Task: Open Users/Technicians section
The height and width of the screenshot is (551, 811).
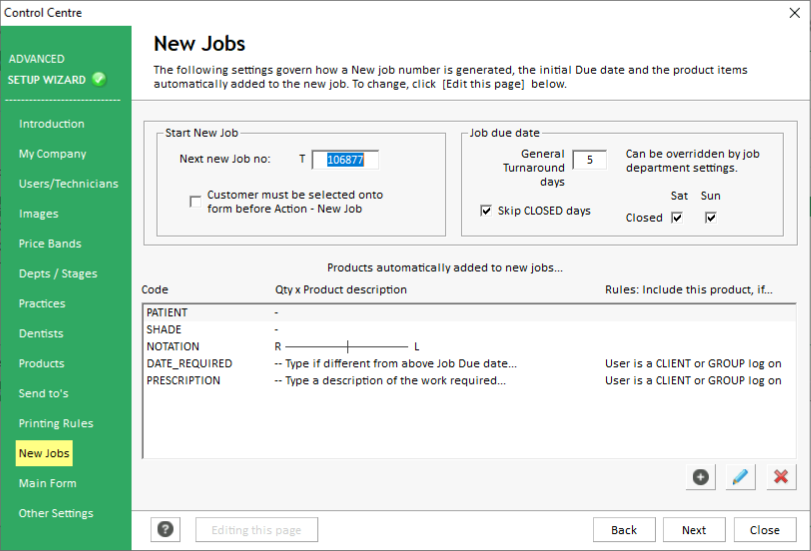Action: (x=69, y=184)
